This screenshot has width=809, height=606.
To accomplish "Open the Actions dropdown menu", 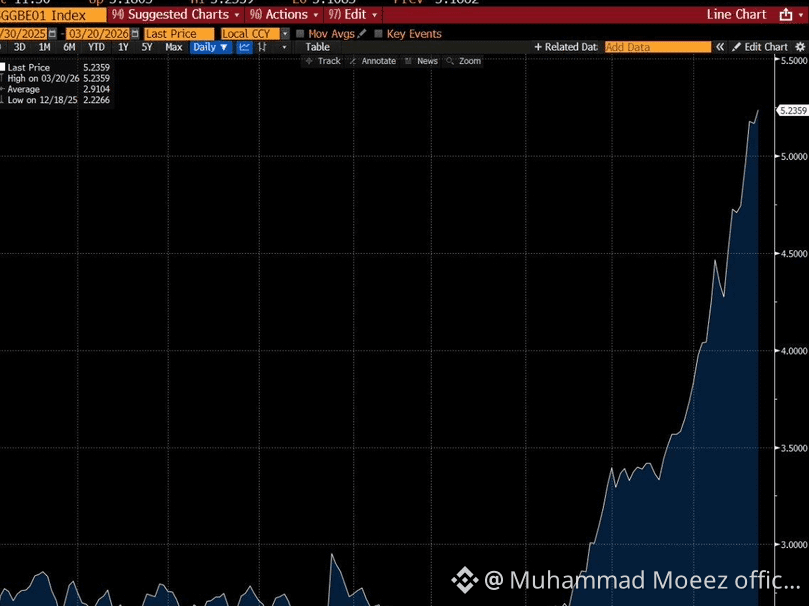I will click(284, 14).
